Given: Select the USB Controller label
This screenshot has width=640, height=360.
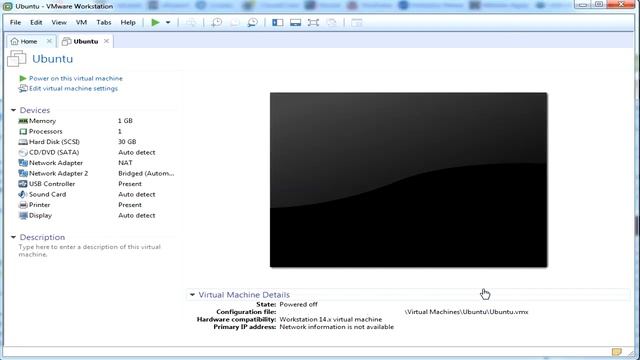Looking at the screenshot, I should [x=52, y=184].
